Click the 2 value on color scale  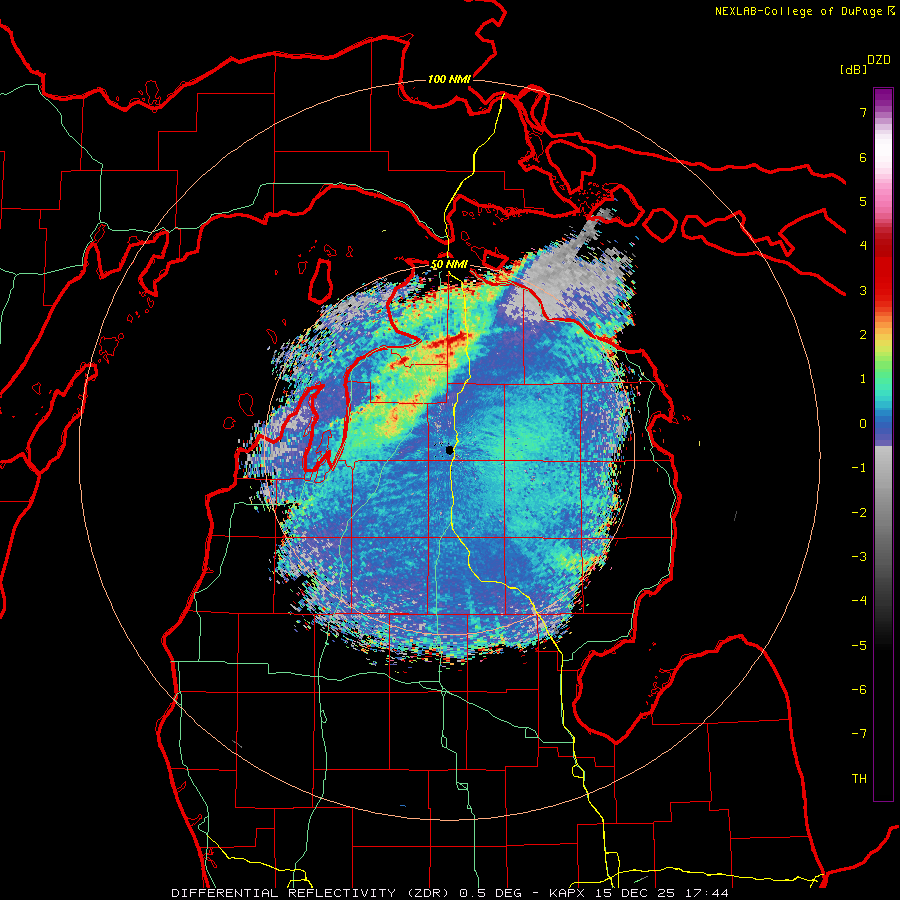pos(863,335)
